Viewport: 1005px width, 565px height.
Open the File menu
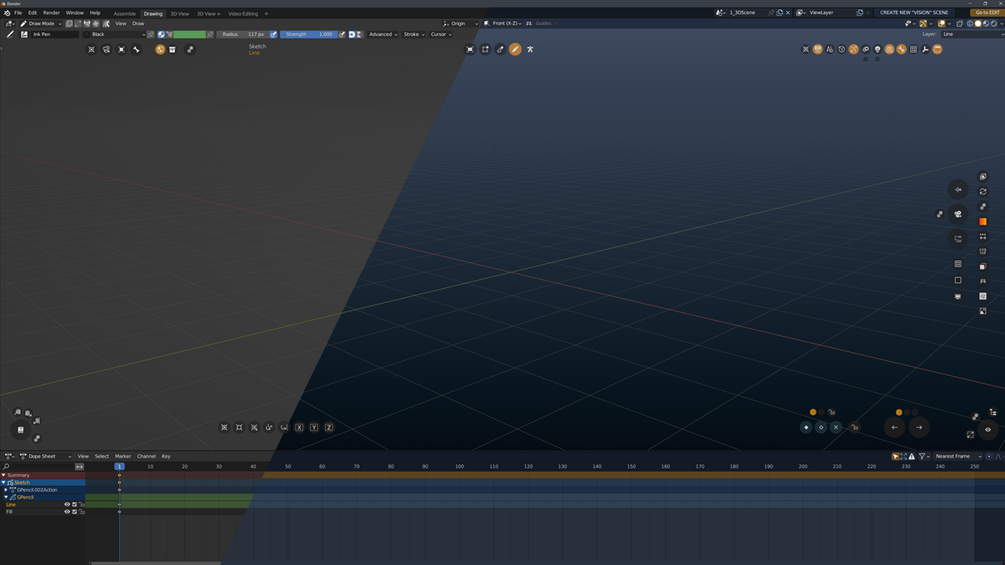(x=18, y=13)
